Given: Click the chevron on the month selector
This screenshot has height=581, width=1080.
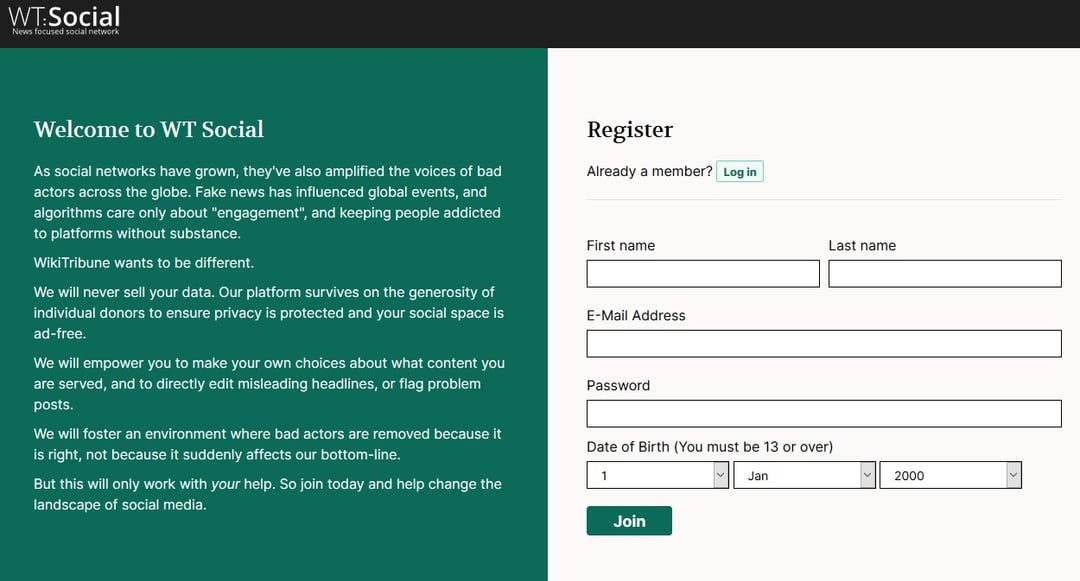Looking at the screenshot, I should [x=866, y=474].
